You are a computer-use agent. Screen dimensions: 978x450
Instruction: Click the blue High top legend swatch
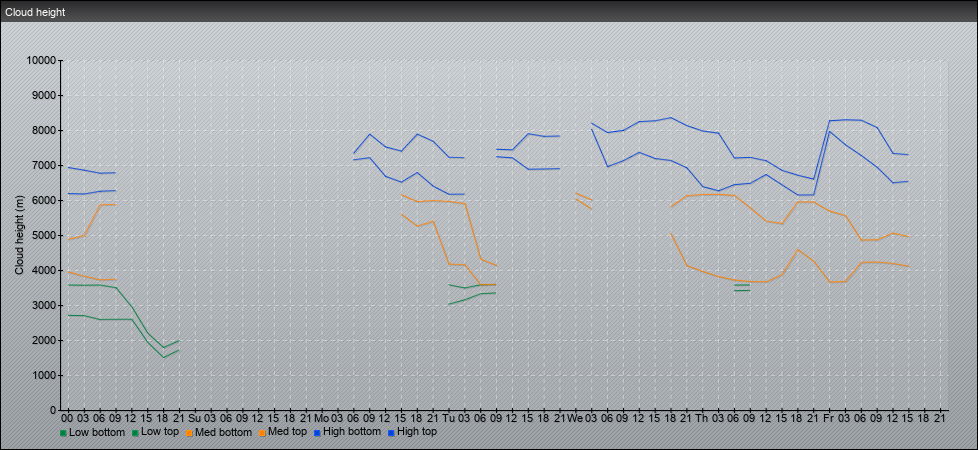[x=390, y=433]
